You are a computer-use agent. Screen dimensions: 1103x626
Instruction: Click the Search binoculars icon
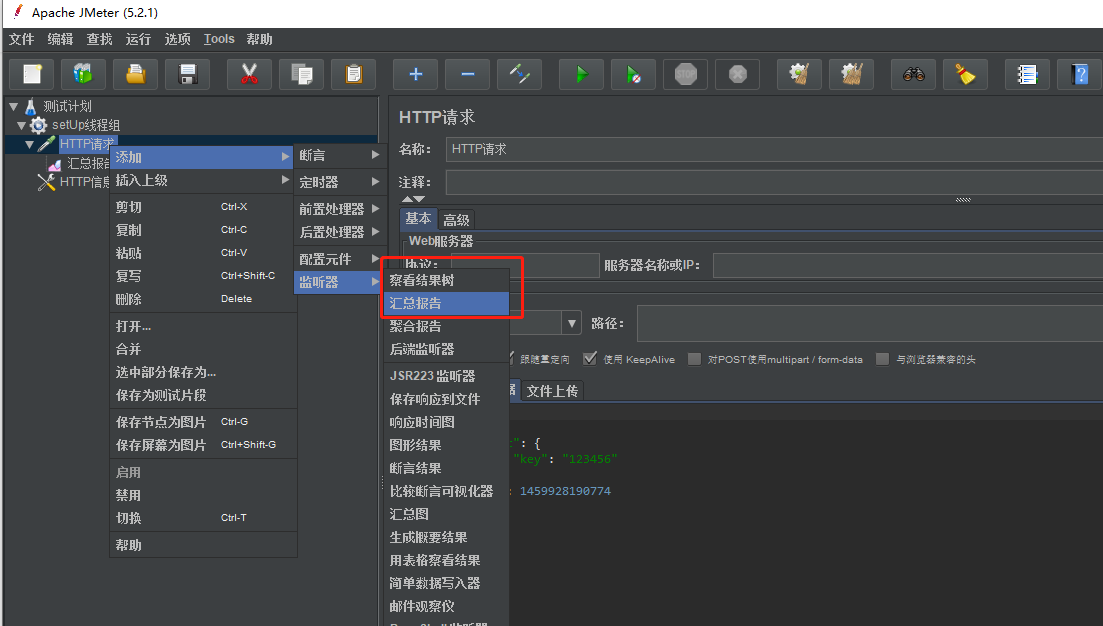914,74
